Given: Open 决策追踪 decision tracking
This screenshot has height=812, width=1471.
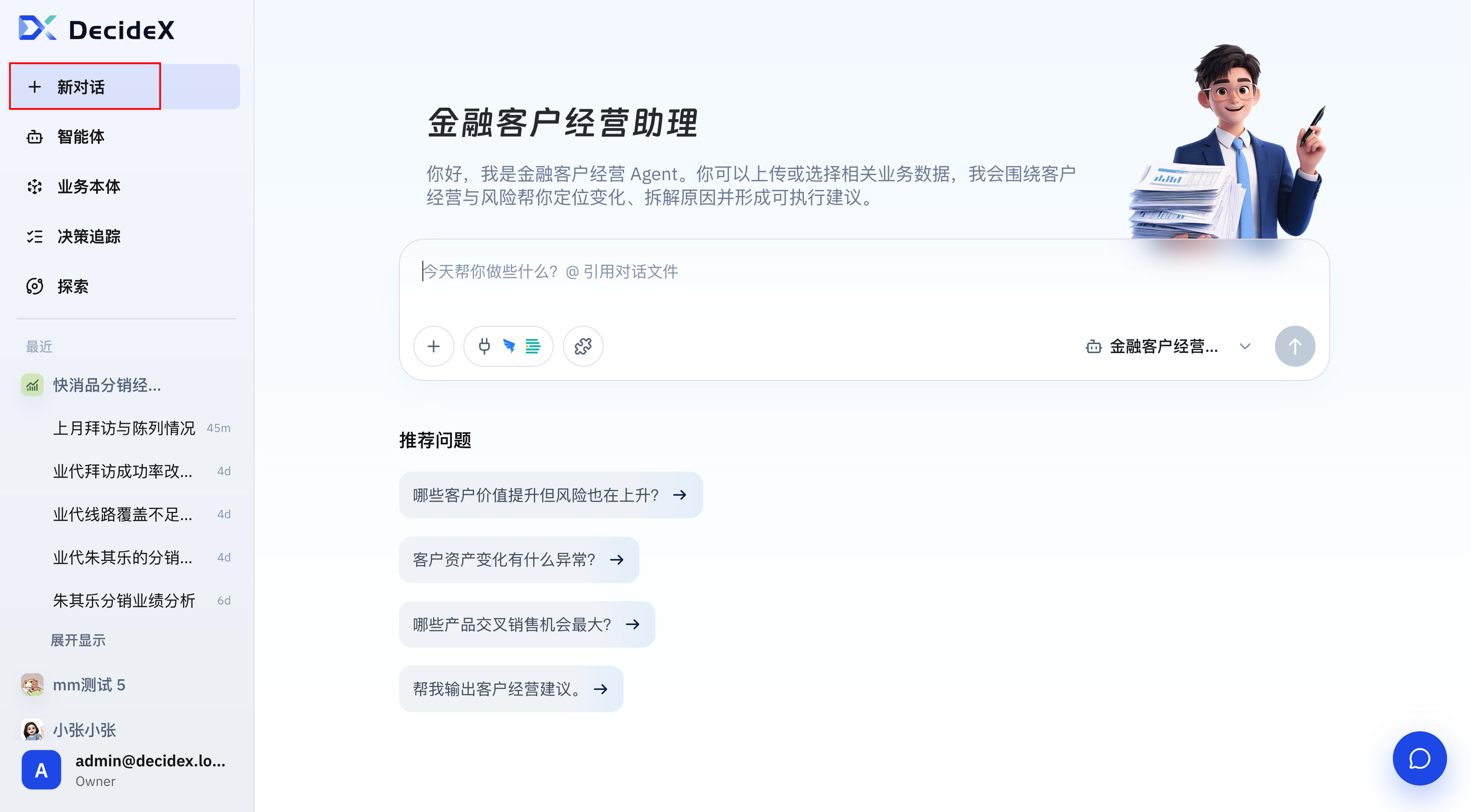Looking at the screenshot, I should [126, 236].
